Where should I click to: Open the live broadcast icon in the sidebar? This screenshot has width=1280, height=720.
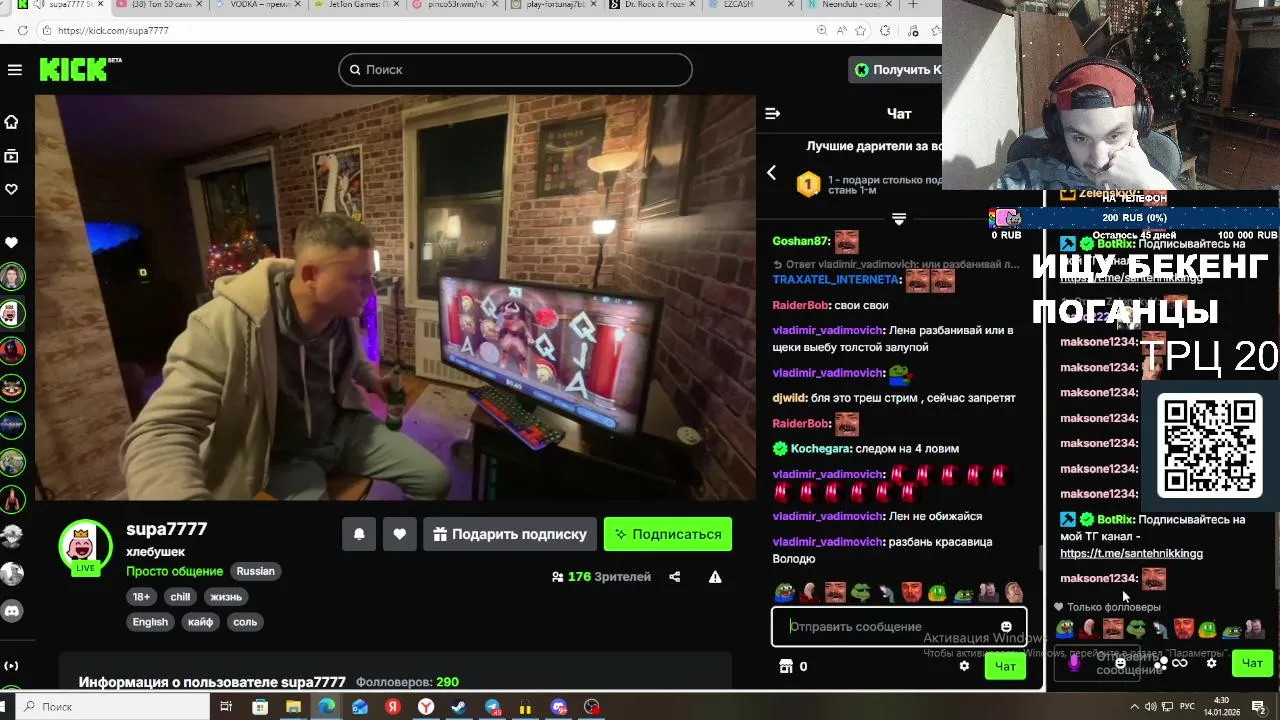pyautogui.click(x=12, y=666)
